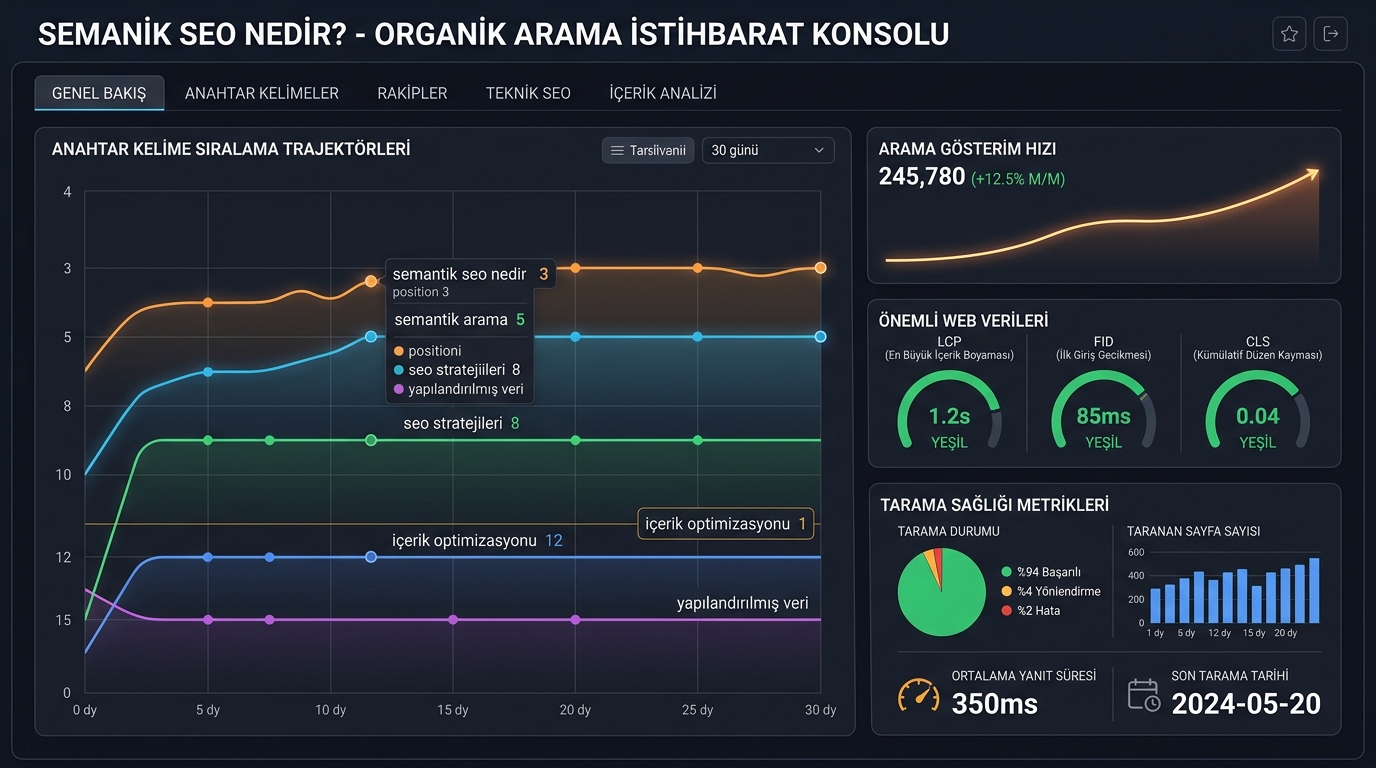Viewport: 1376px width, 768px height.
Task: Click the star favorite icon
Action: point(1289,34)
